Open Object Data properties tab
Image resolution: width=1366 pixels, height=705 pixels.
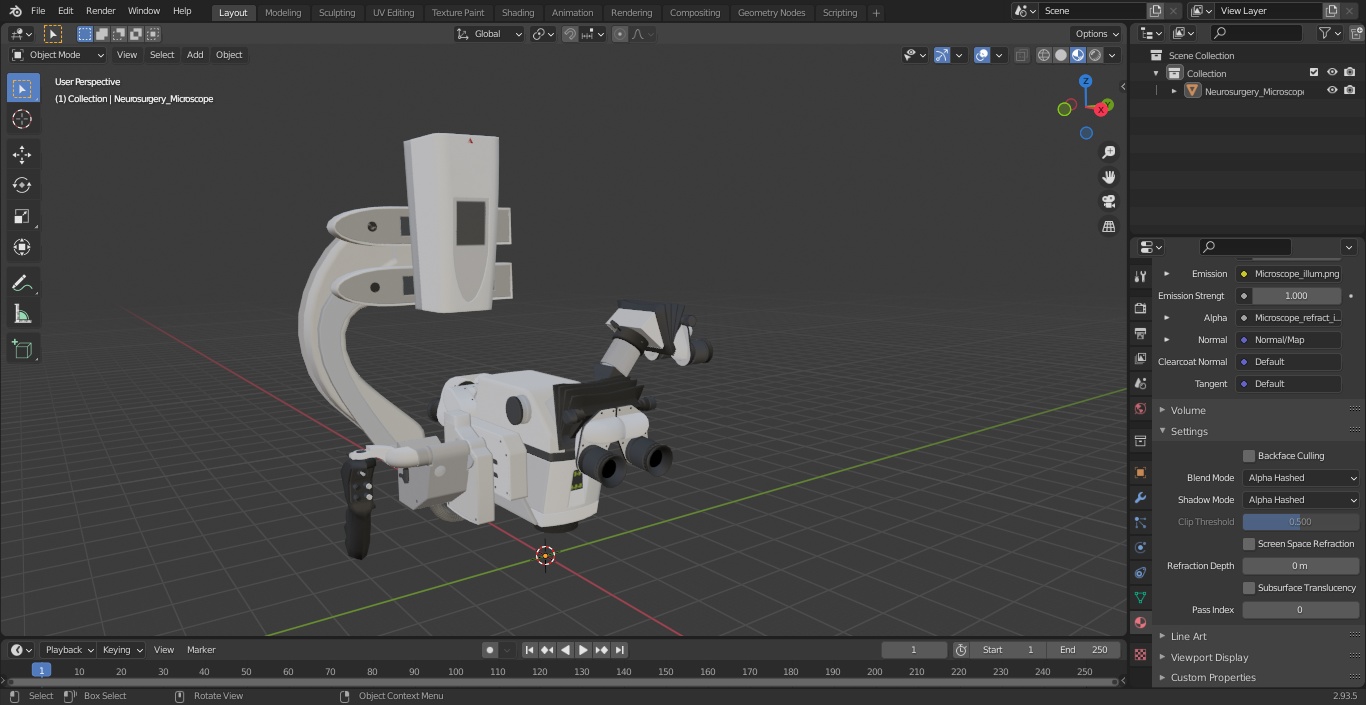(1140, 597)
